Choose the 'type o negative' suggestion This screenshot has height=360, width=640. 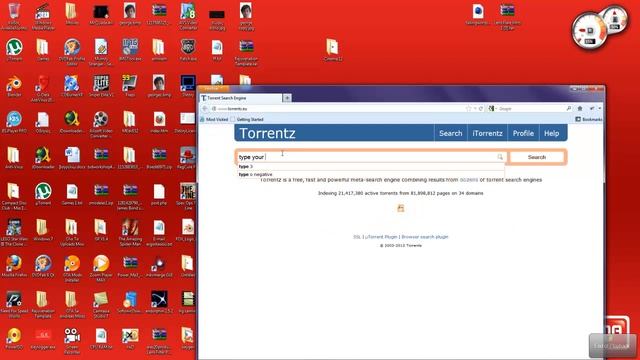(x=371, y=174)
